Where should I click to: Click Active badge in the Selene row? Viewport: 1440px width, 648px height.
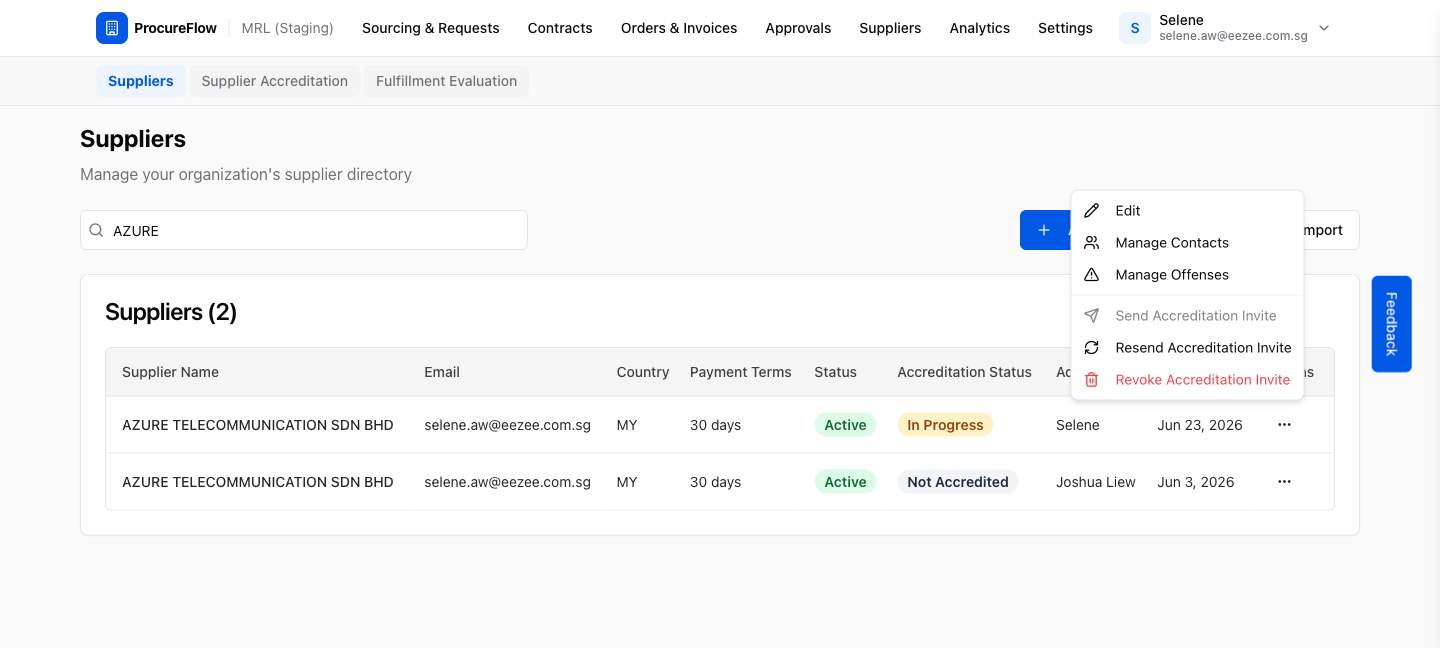coord(845,425)
